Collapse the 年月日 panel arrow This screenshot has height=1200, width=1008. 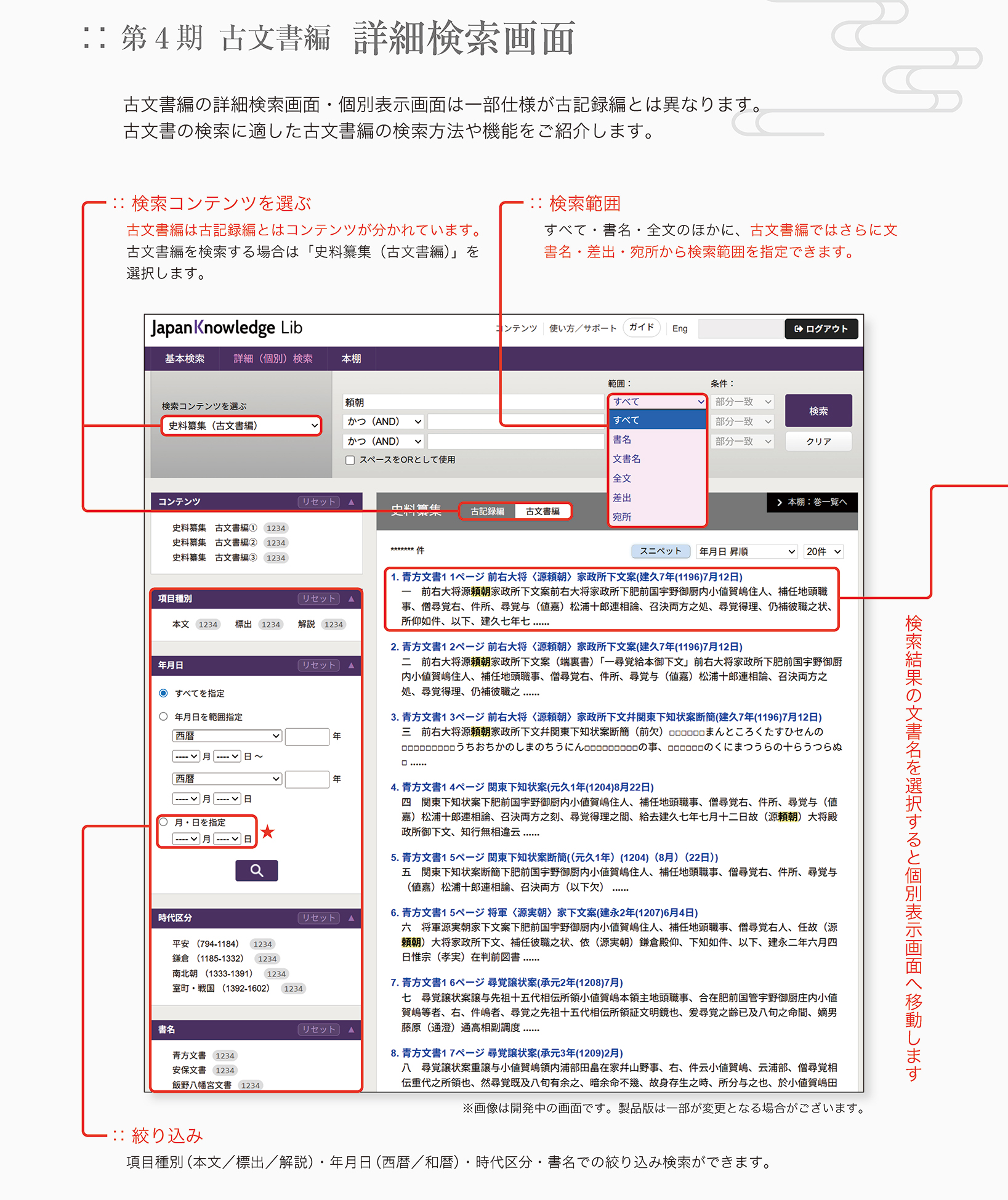[x=351, y=665]
